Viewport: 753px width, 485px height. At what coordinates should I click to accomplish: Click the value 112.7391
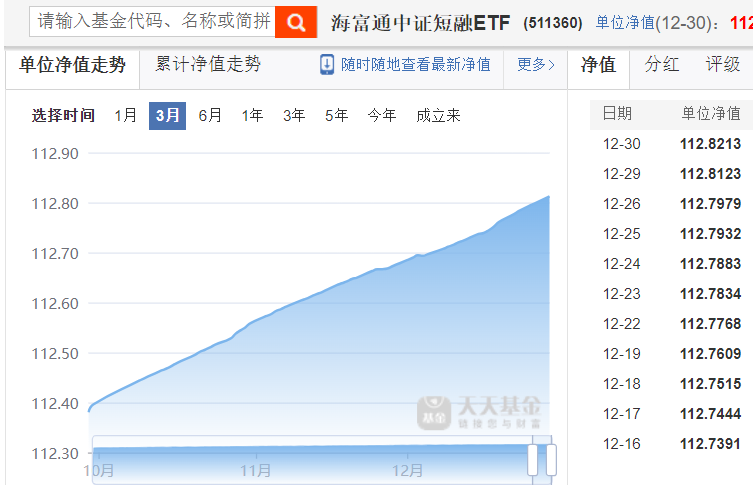[x=711, y=444]
